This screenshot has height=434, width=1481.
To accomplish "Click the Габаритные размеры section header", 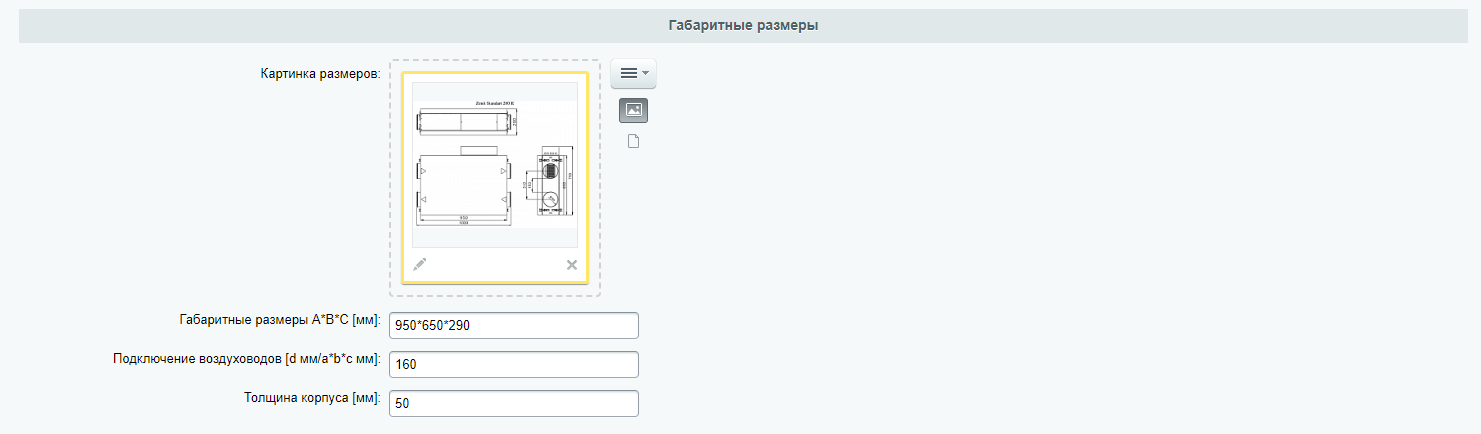I will (x=744, y=26).
